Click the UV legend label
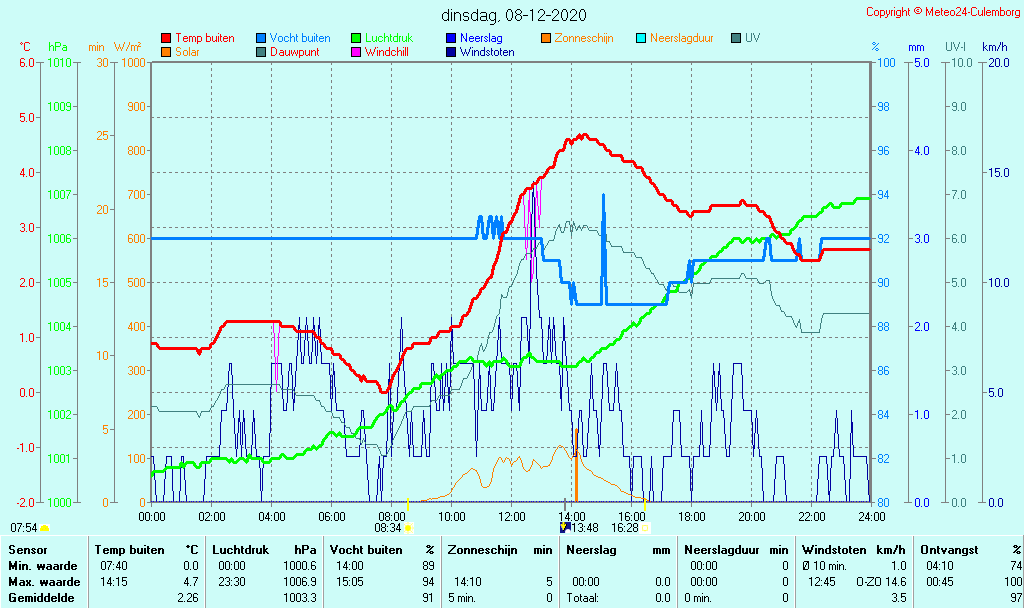This screenshot has height=608, width=1026. [x=752, y=38]
